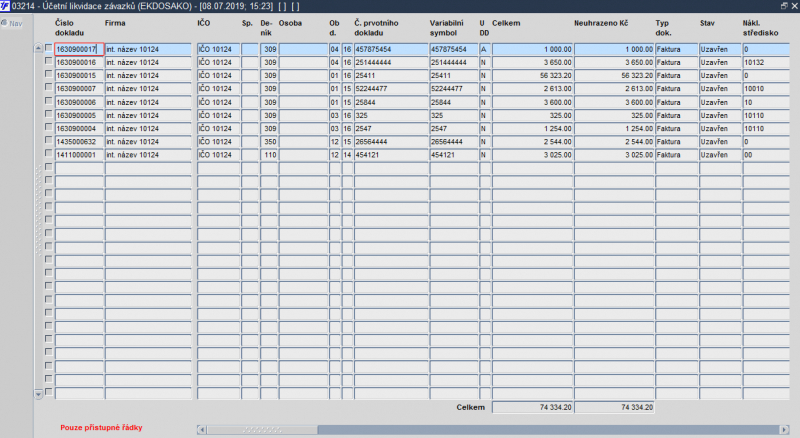The width and height of the screenshot is (800, 438).
Task: Click Neuhrazeno amount 3 025.00 cell
Action: tap(614, 155)
